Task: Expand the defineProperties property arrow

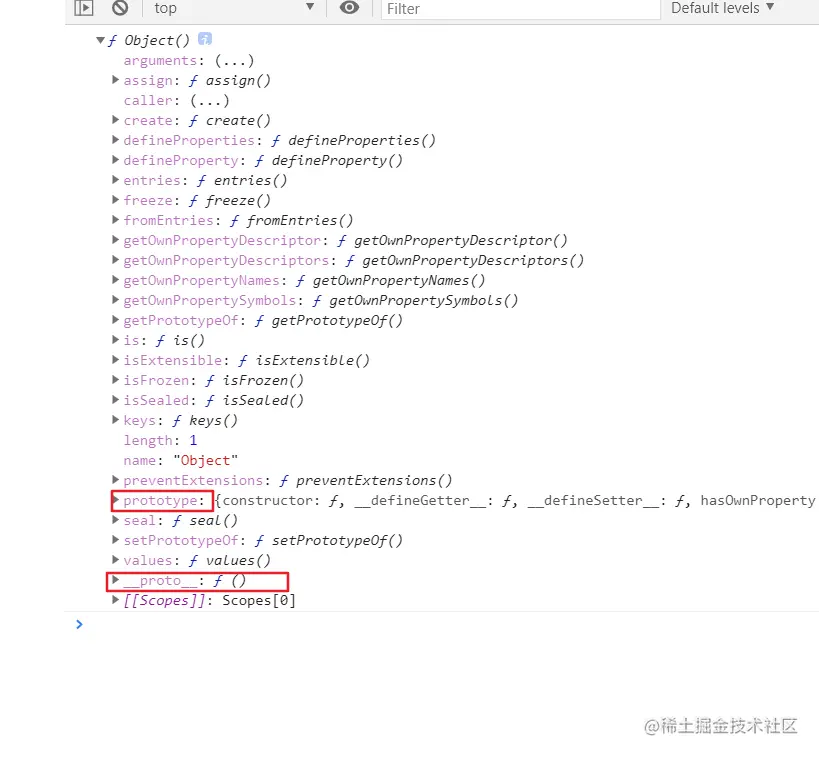Action: coord(115,139)
